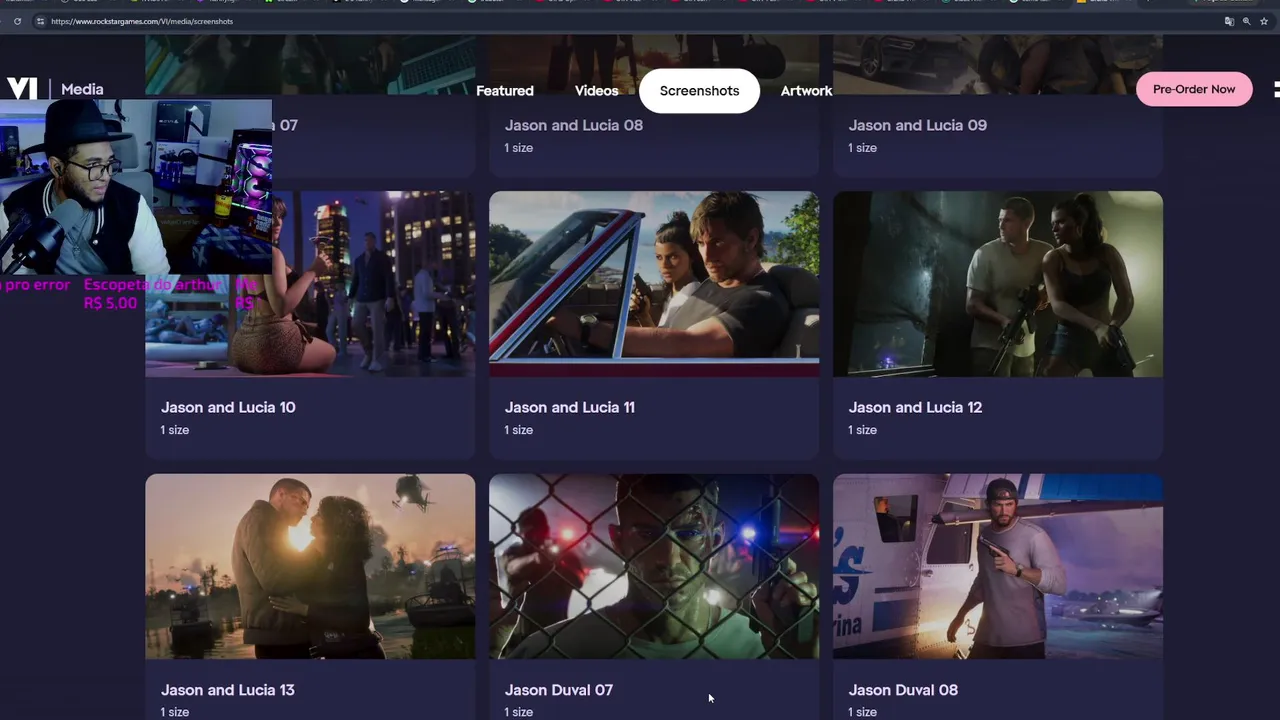Viewport: 1280px width, 720px height.
Task: Open the Jason and Lucia 13 sunset image
Action: tap(310, 566)
